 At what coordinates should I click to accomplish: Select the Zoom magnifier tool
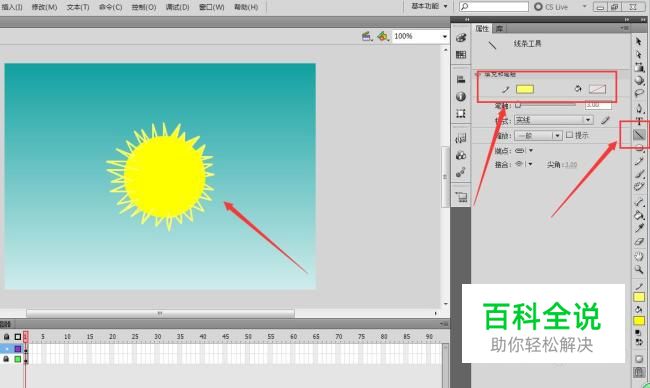tap(639, 269)
